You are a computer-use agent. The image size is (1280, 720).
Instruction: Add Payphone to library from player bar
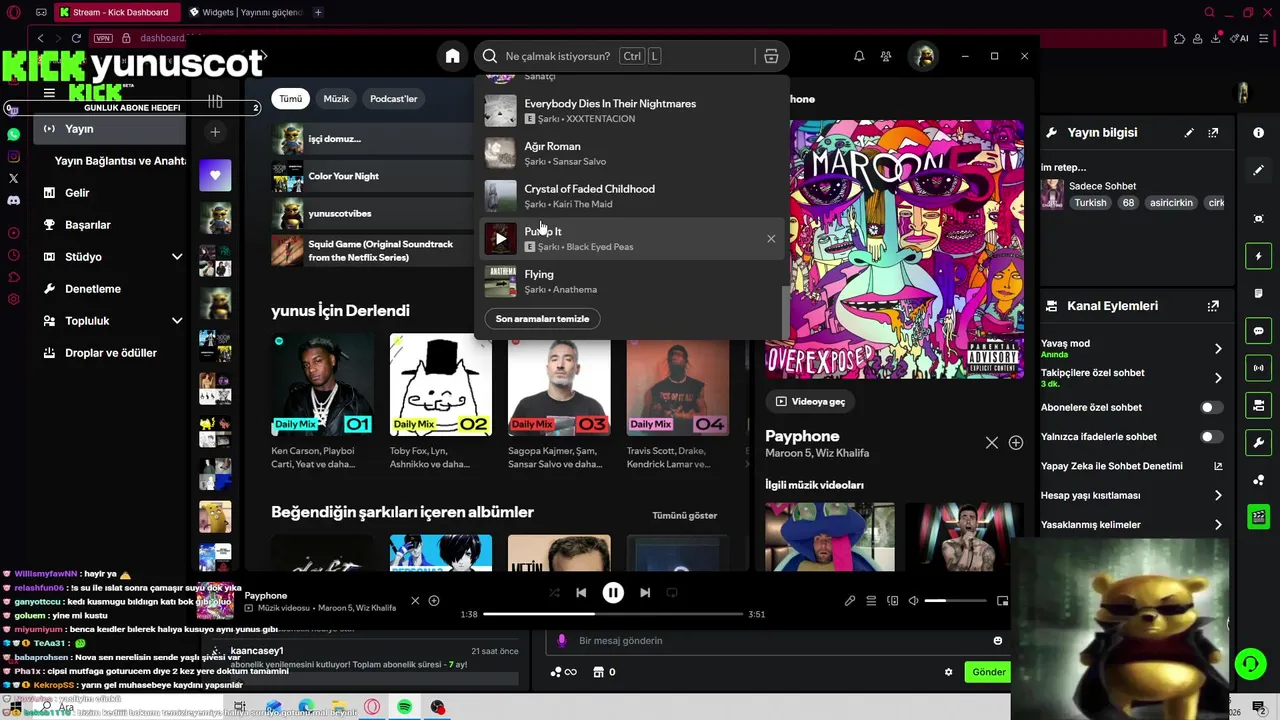(x=434, y=601)
